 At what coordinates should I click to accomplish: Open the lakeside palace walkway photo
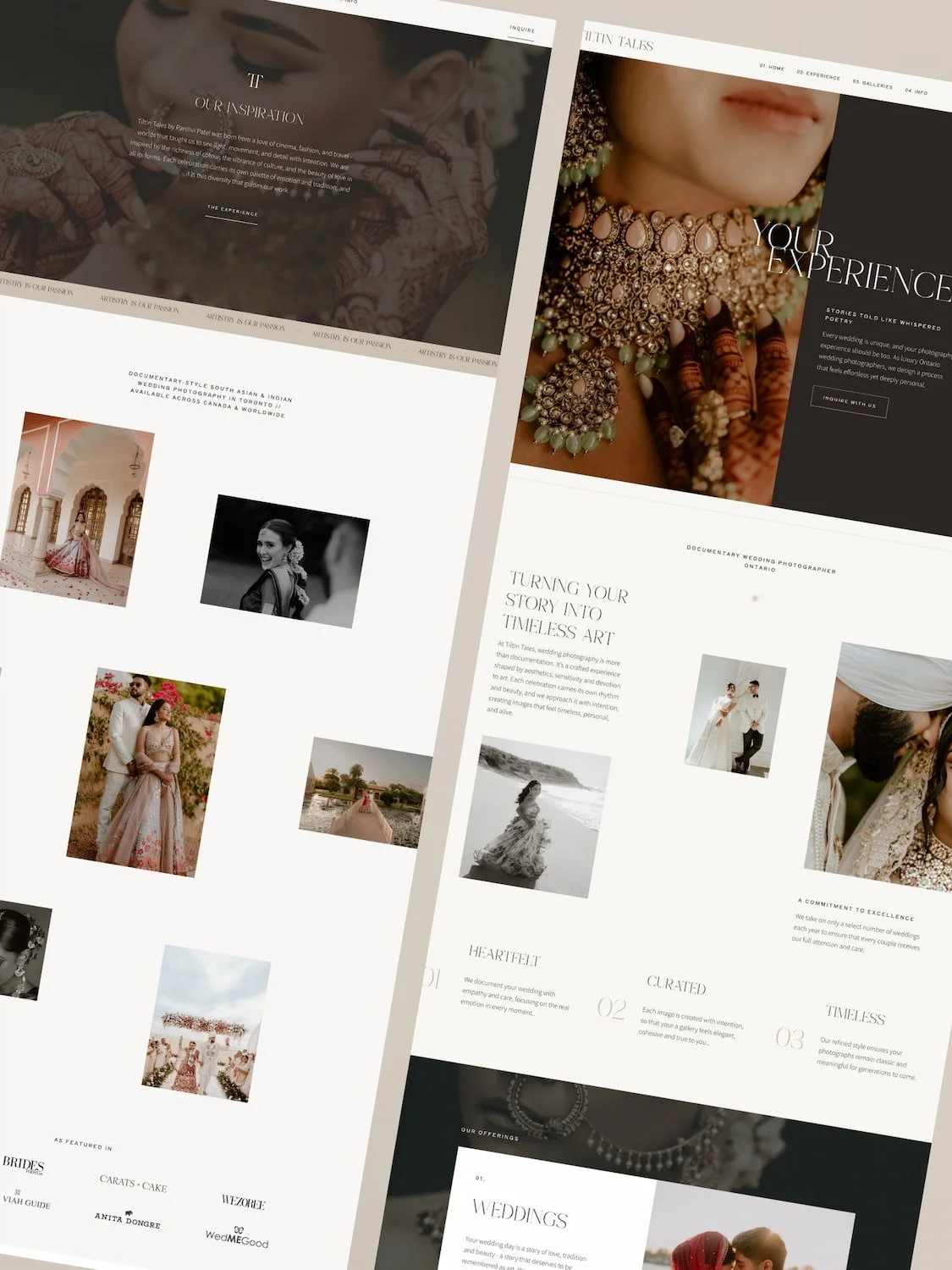(366, 792)
